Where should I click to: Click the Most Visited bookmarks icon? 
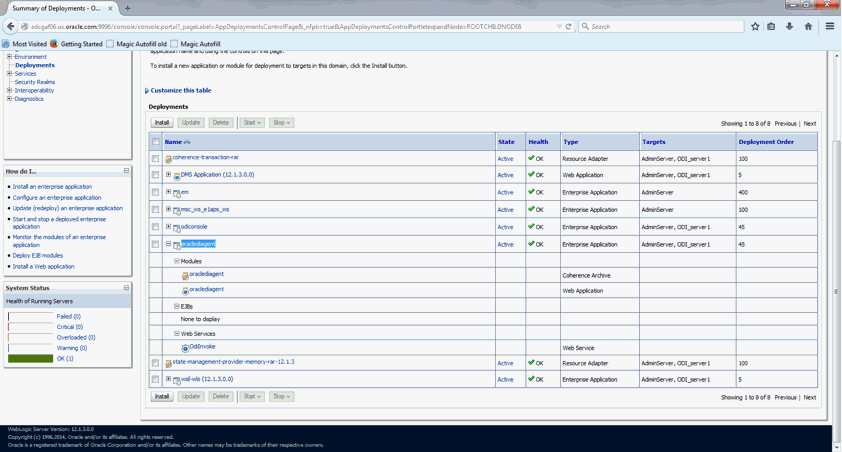tap(5, 44)
